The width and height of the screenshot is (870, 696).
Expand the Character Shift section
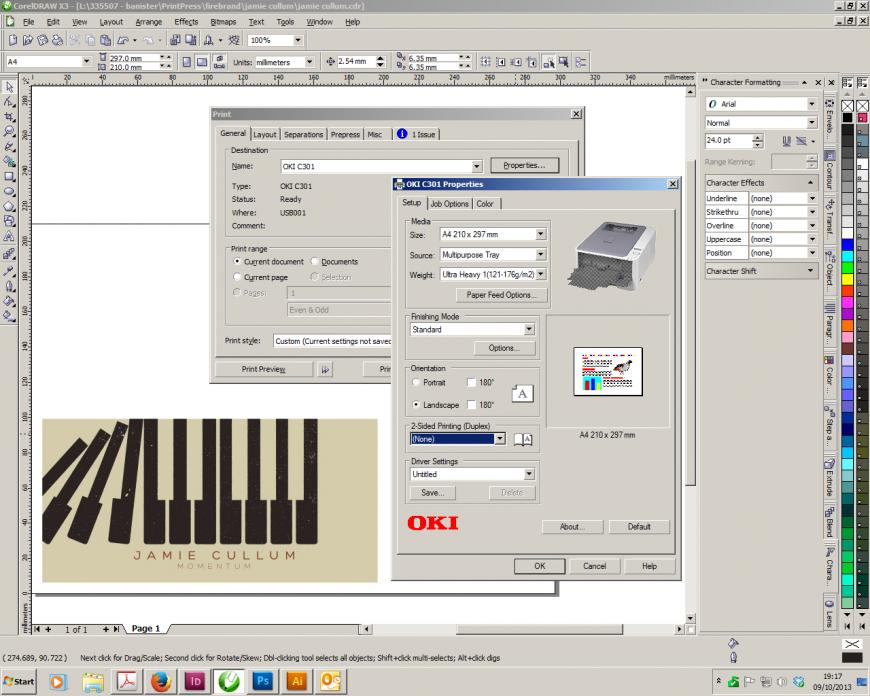coord(811,271)
